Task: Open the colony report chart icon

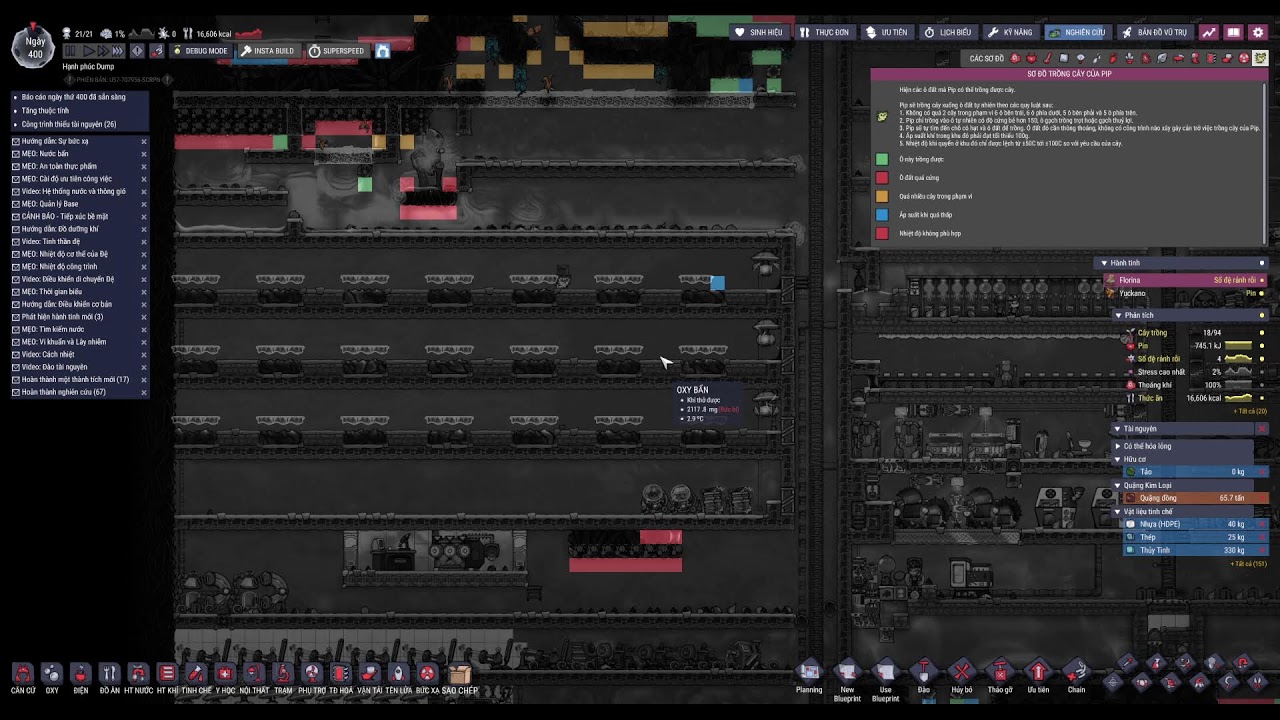Action: click(1210, 32)
